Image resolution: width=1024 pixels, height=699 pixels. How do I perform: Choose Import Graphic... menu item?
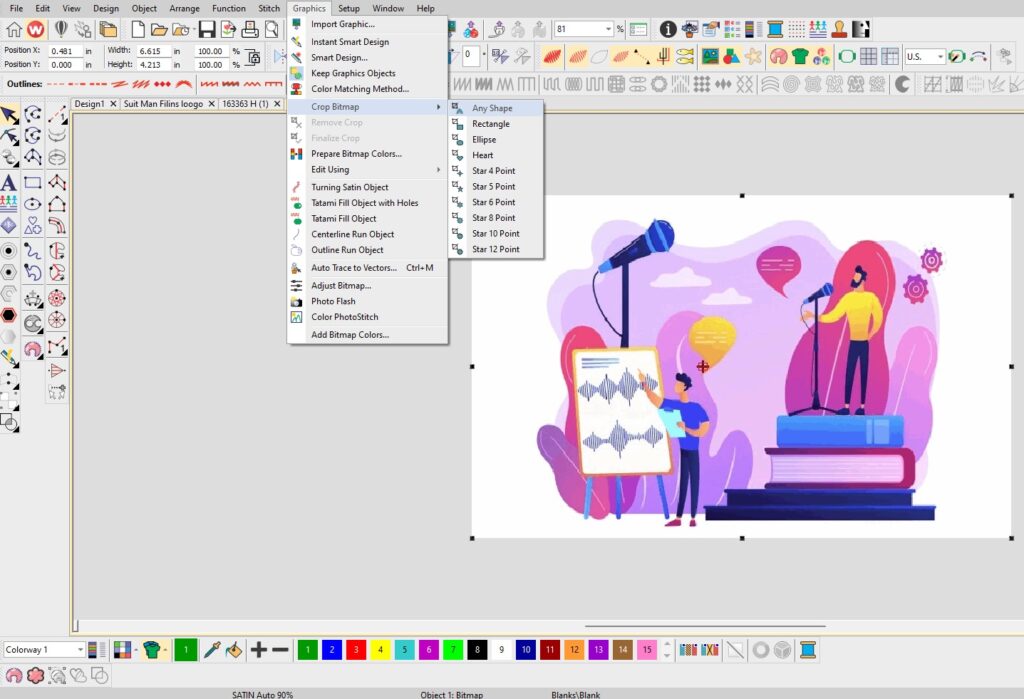[368, 24]
